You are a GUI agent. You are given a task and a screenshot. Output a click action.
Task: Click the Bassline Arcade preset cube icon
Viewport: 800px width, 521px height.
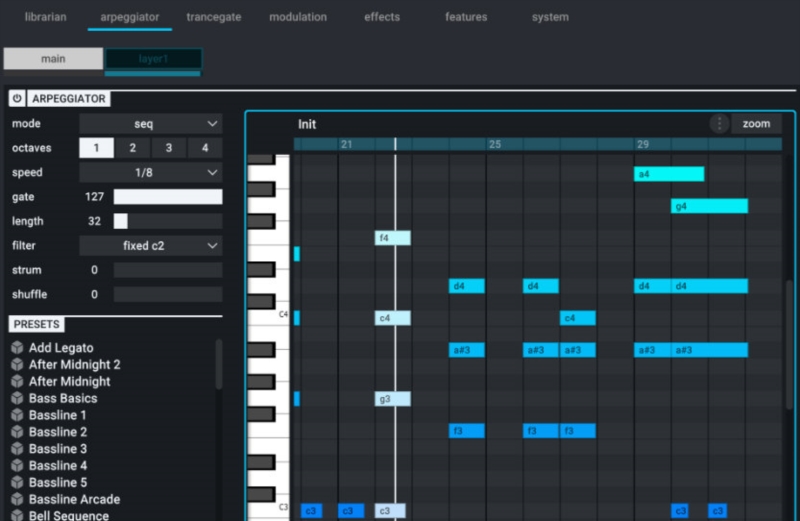pos(17,499)
